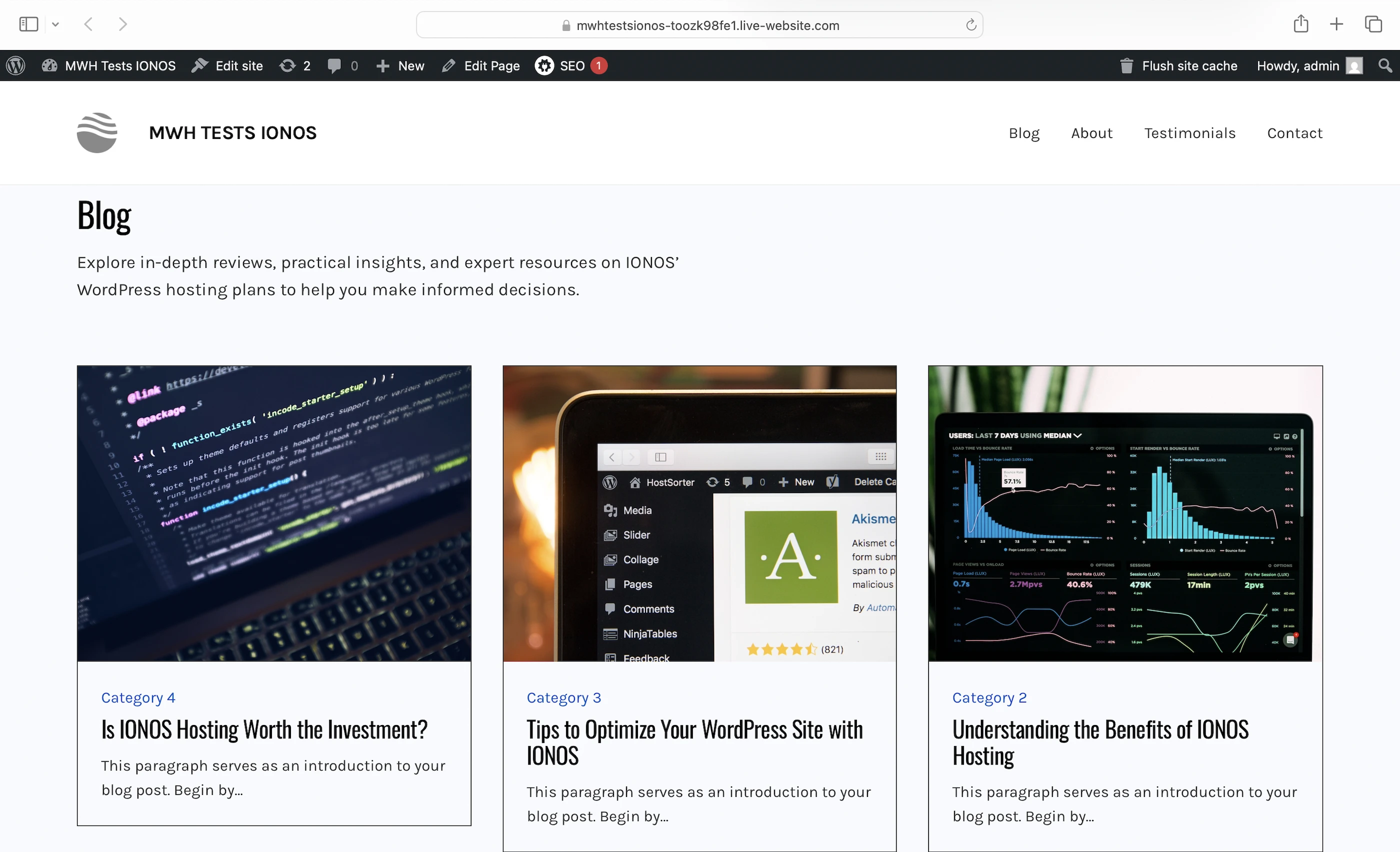Toggle the Safari sidebar icon
Image resolution: width=1400 pixels, height=852 pixels.
click(28, 24)
